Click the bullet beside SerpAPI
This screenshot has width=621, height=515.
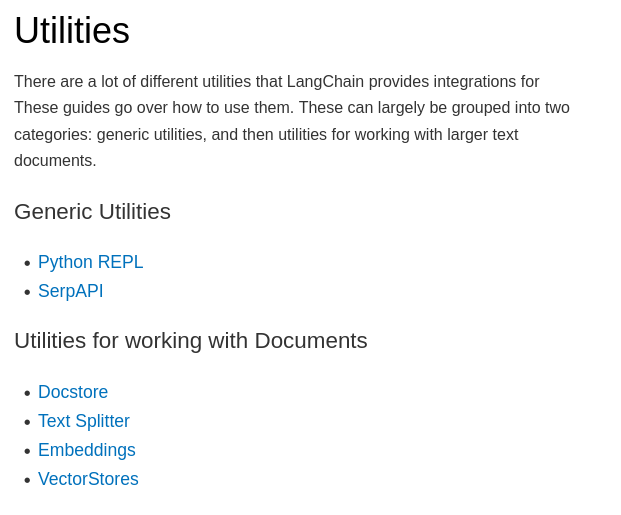[27, 292]
